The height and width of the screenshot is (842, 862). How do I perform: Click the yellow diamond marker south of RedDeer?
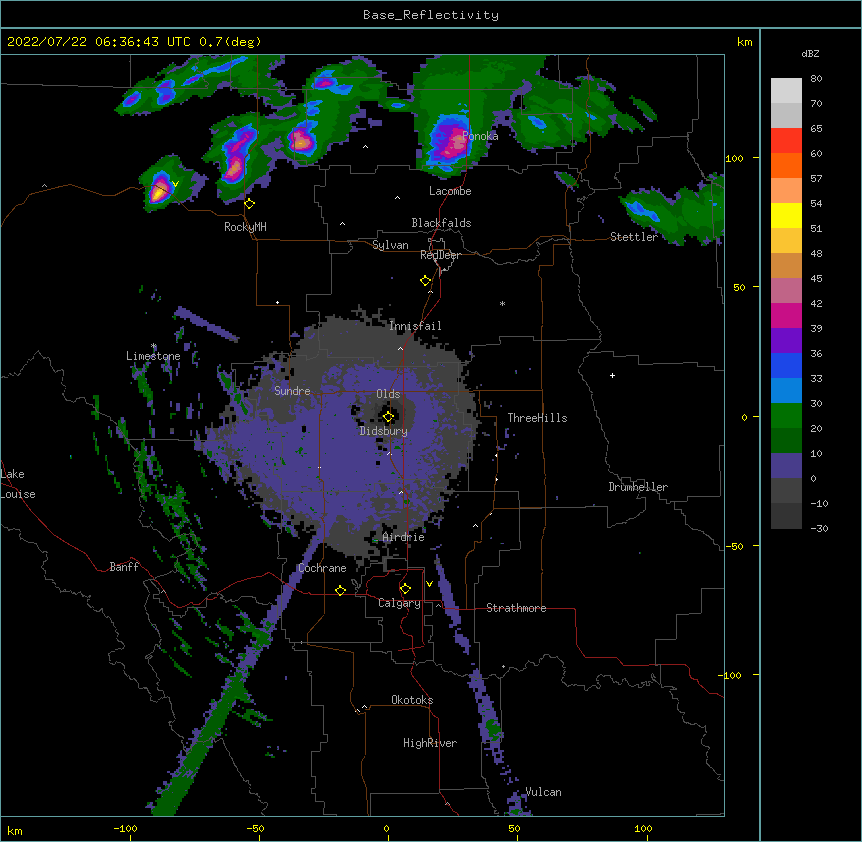tap(426, 281)
